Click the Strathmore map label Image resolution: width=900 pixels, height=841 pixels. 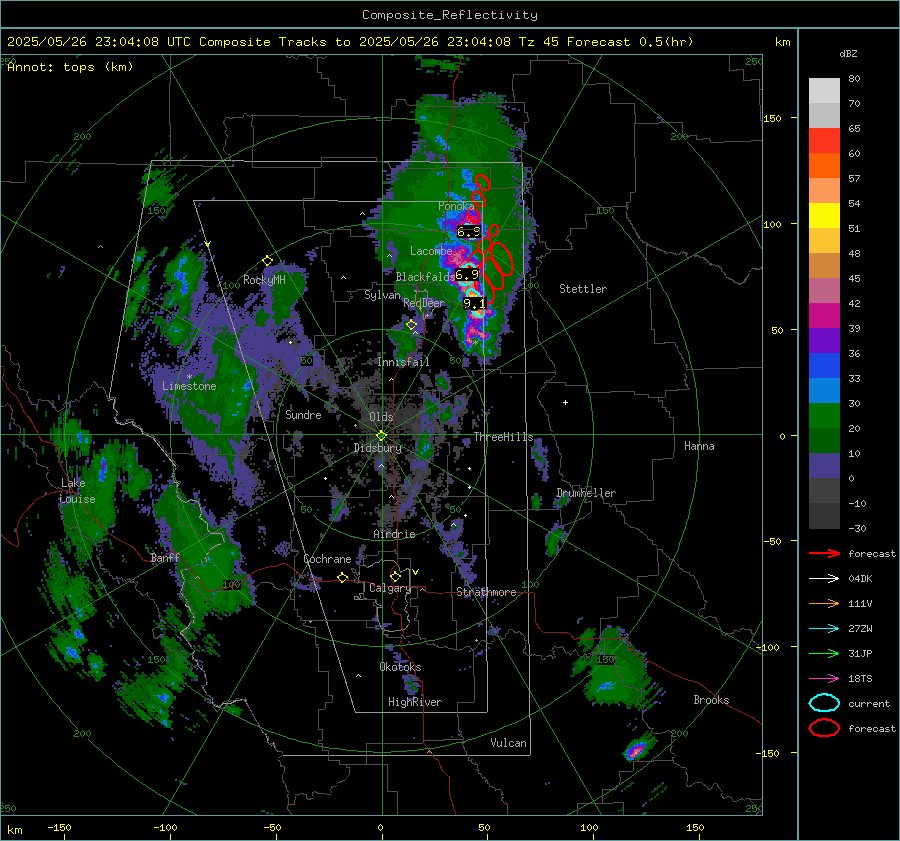[x=486, y=592]
